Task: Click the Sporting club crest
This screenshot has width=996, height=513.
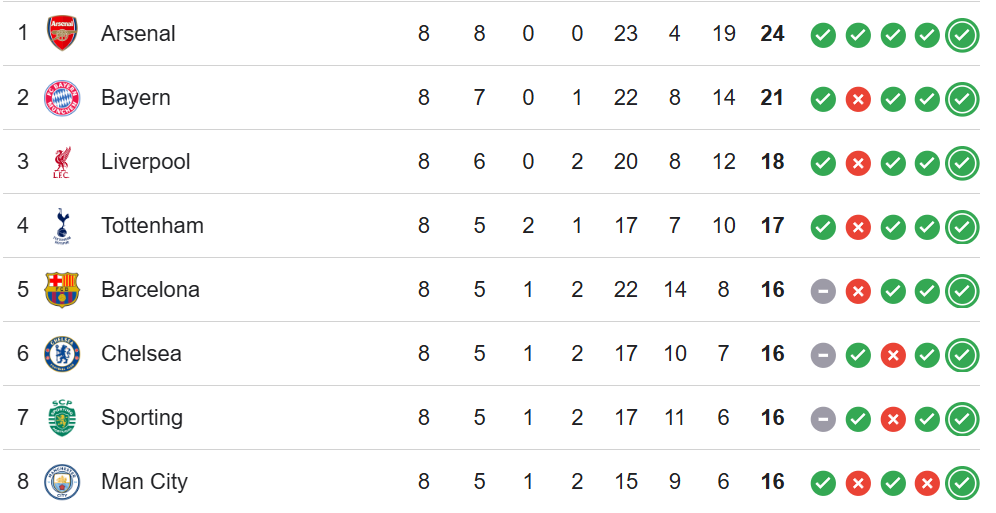Action: (x=62, y=418)
